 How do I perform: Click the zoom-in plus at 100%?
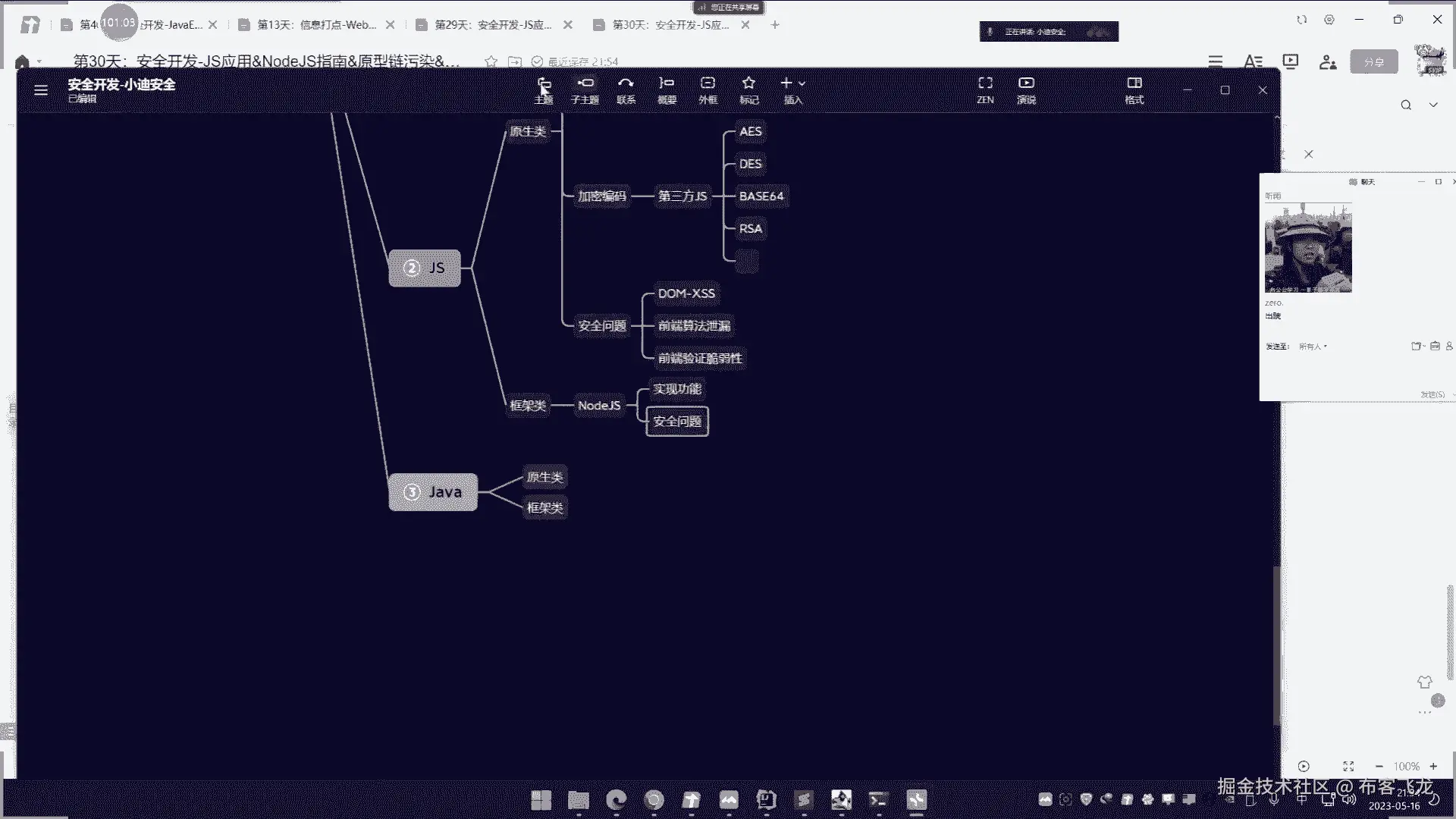pyautogui.click(x=1433, y=767)
